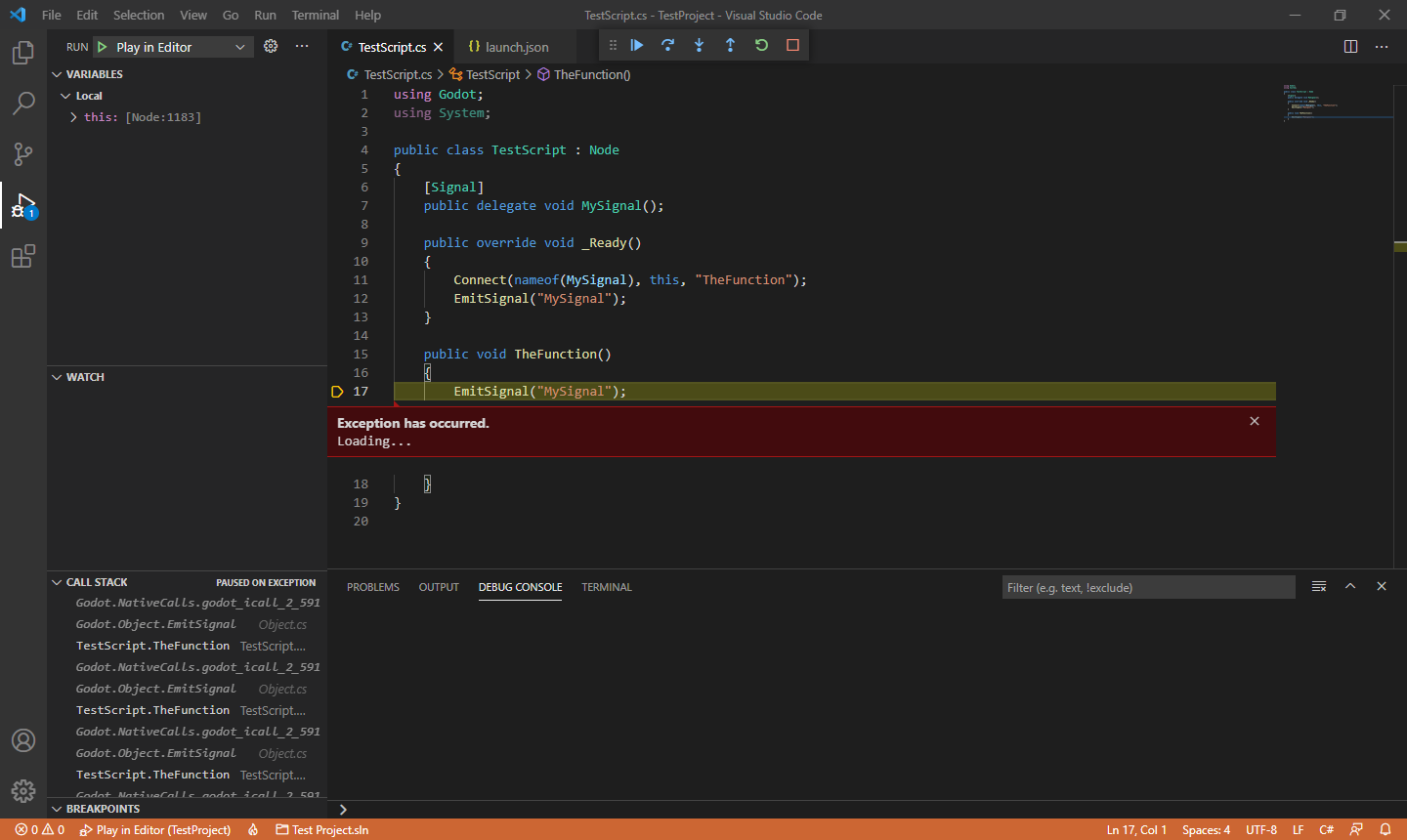The image size is (1407, 840).
Task: Click the debug console filter field
Action: (1149, 587)
